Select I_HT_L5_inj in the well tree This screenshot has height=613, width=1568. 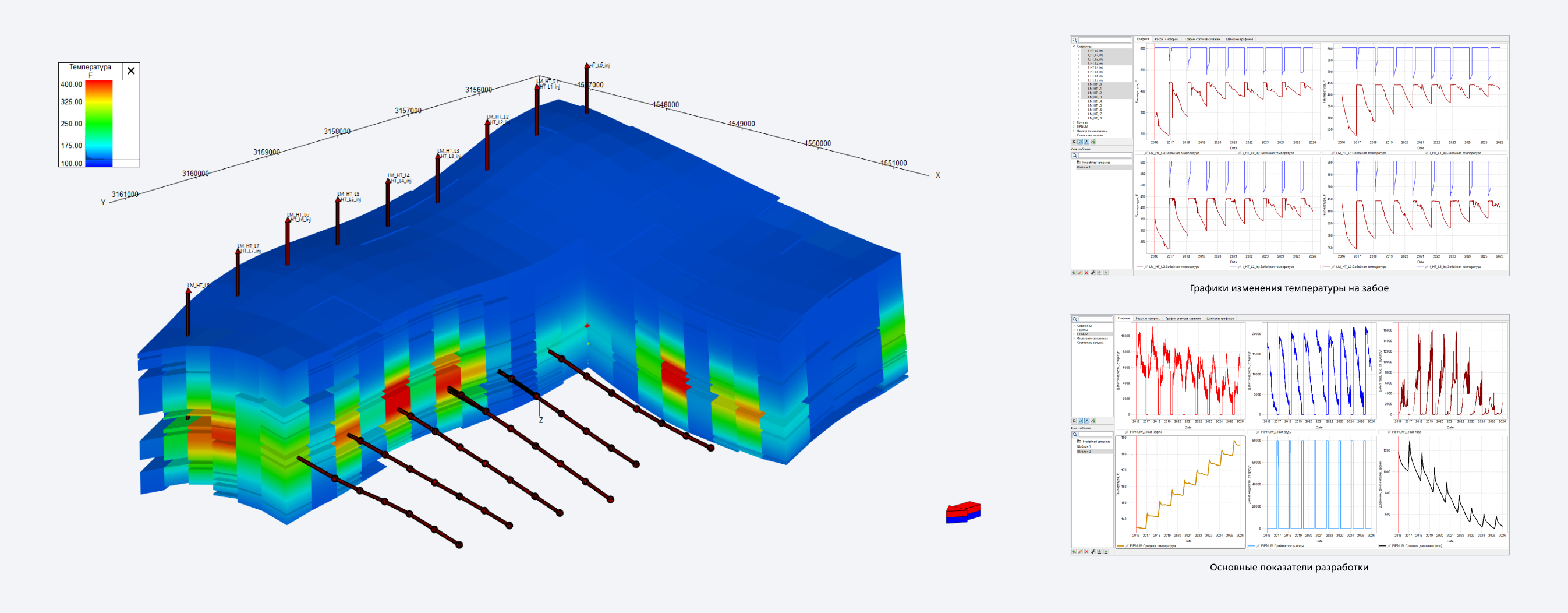pyautogui.click(x=1096, y=72)
